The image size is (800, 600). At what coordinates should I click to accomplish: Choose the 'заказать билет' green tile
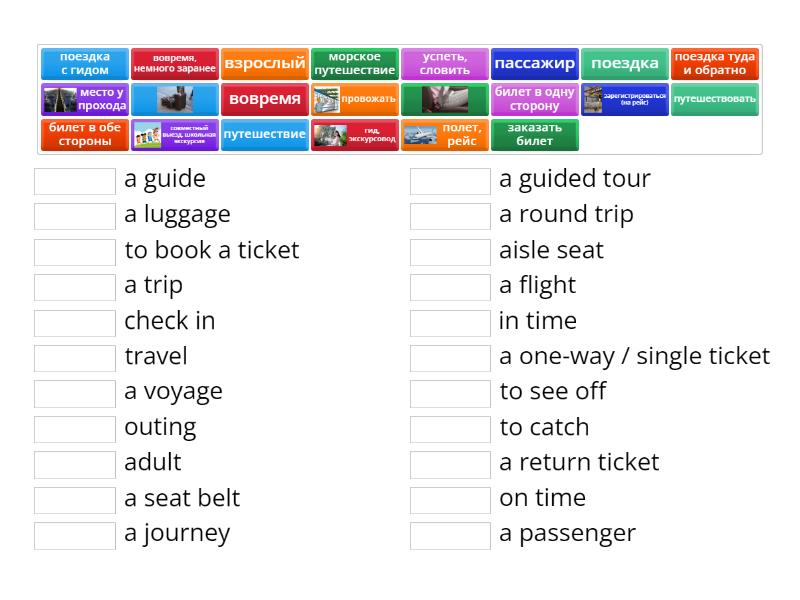pyautogui.click(x=535, y=135)
